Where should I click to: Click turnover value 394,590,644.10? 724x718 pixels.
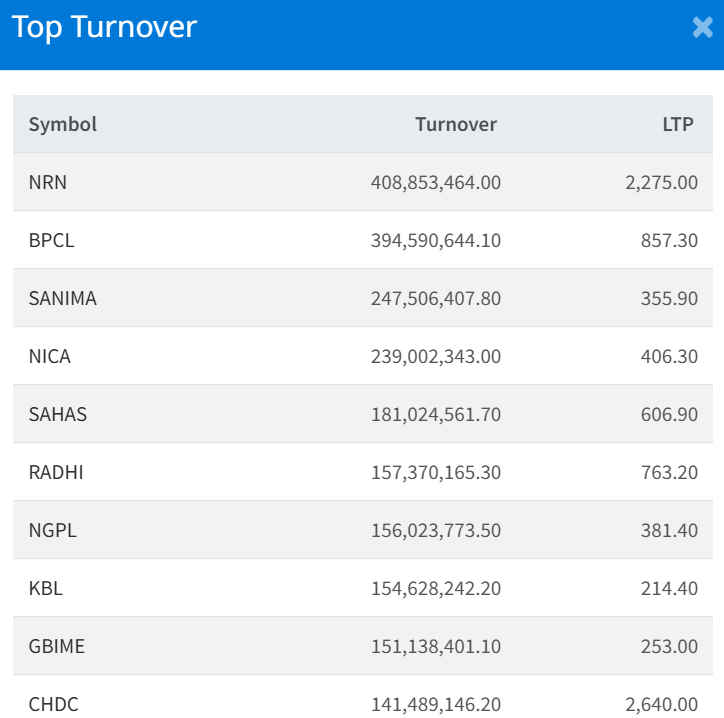(436, 241)
